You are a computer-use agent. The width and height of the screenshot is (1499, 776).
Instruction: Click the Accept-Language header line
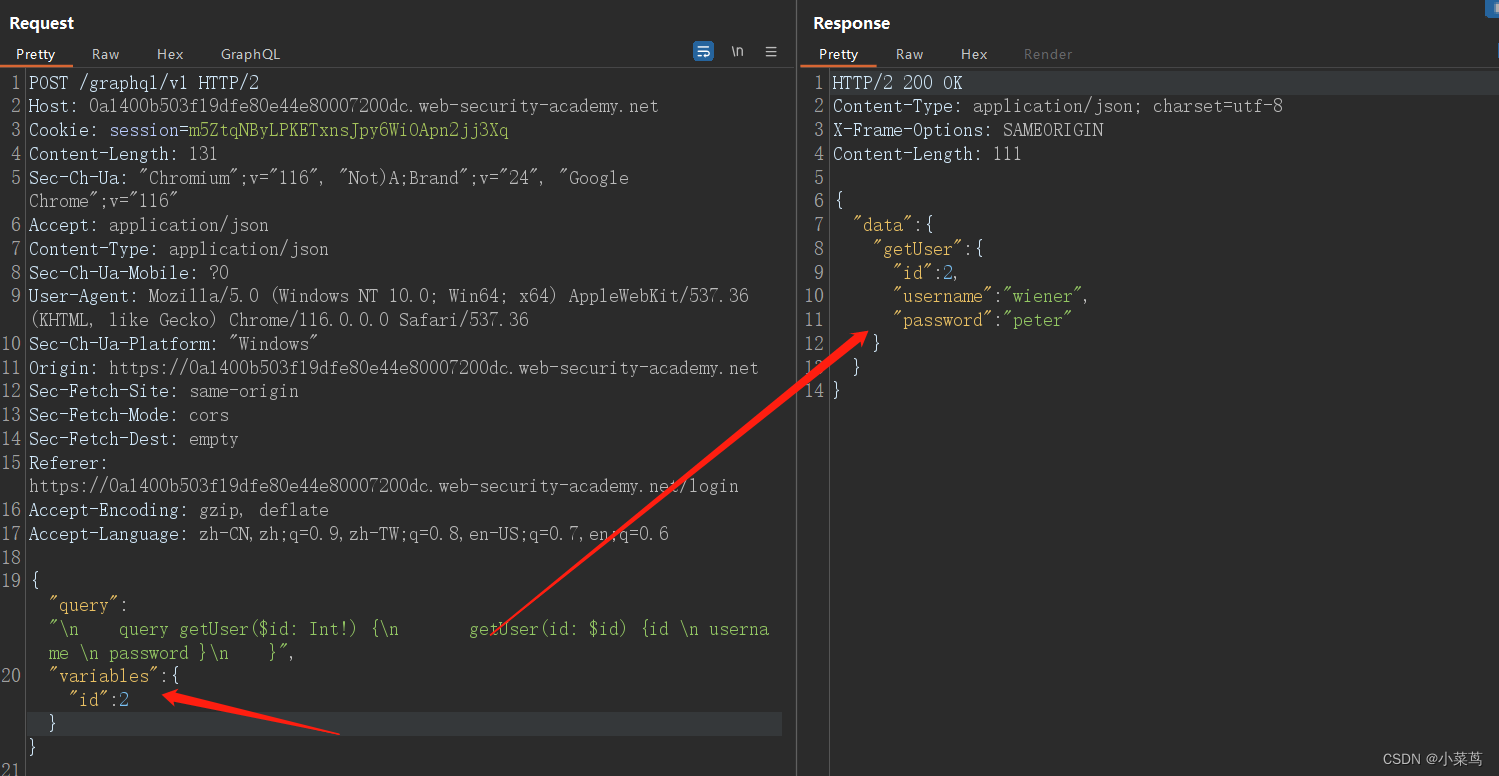click(x=349, y=534)
